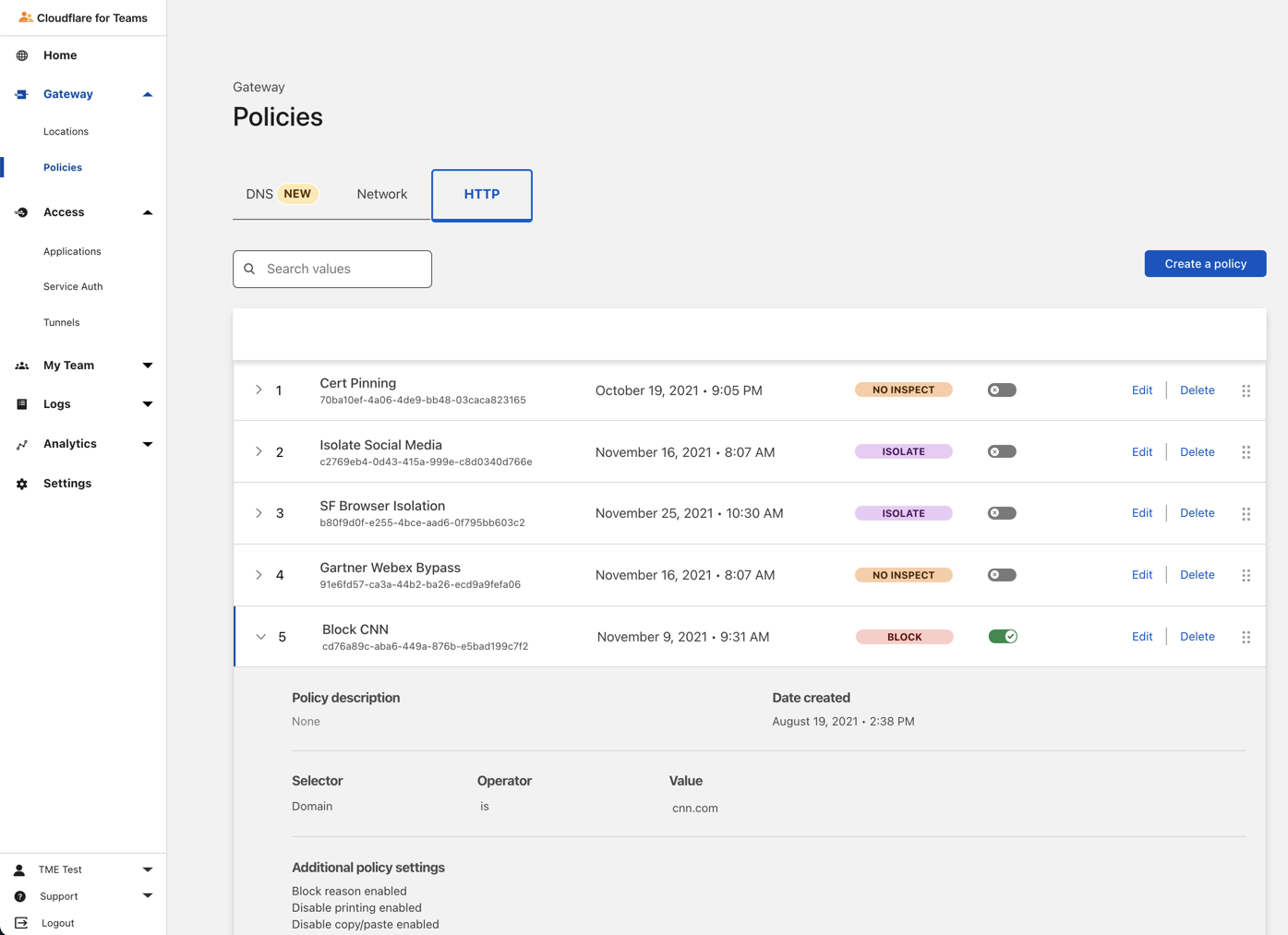This screenshot has width=1288, height=935.
Task: Click the Access icon in sidebar
Action: (x=22, y=212)
